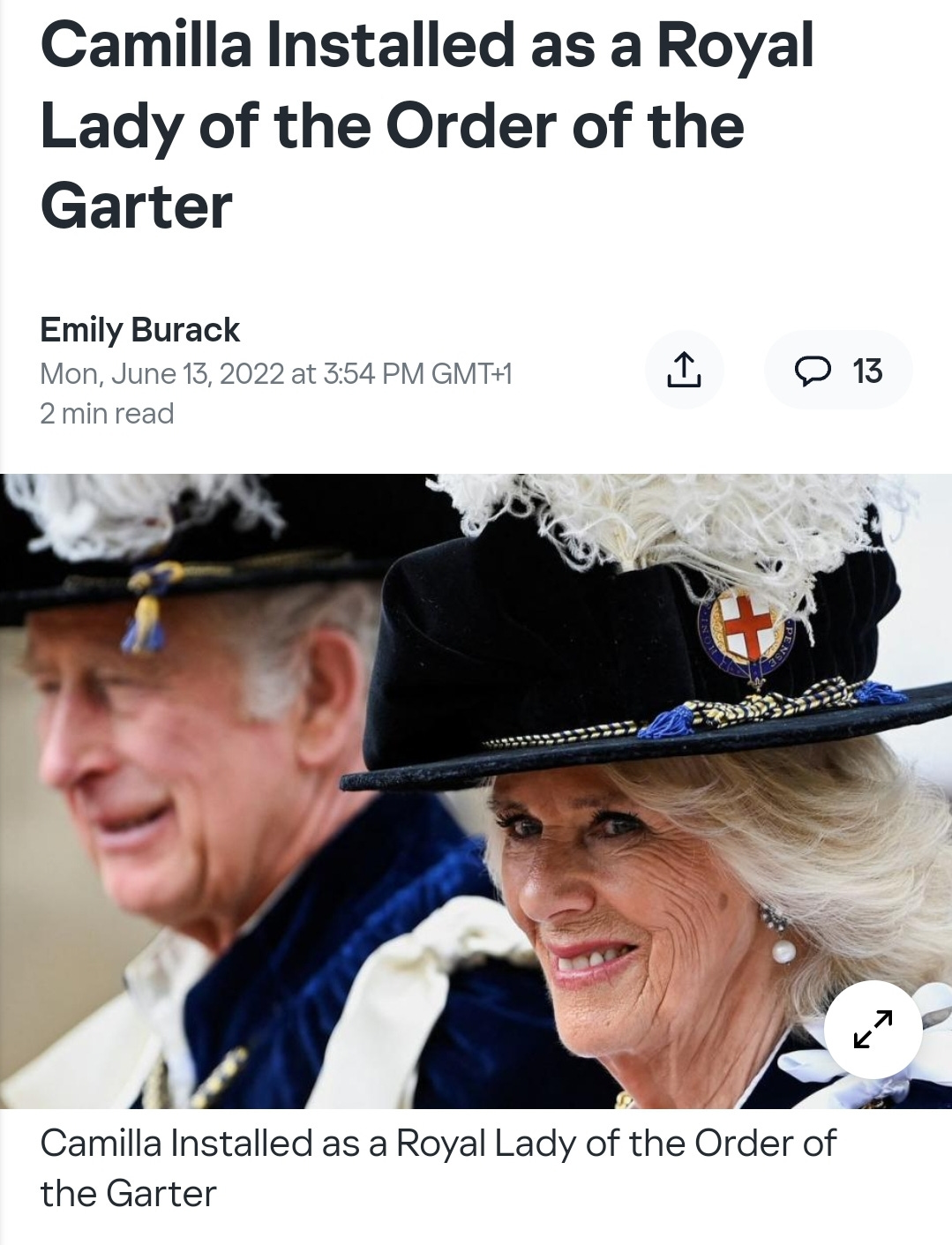This screenshot has width=952, height=1245.
Task: Click the word Garter in the headline
Action: [136, 206]
